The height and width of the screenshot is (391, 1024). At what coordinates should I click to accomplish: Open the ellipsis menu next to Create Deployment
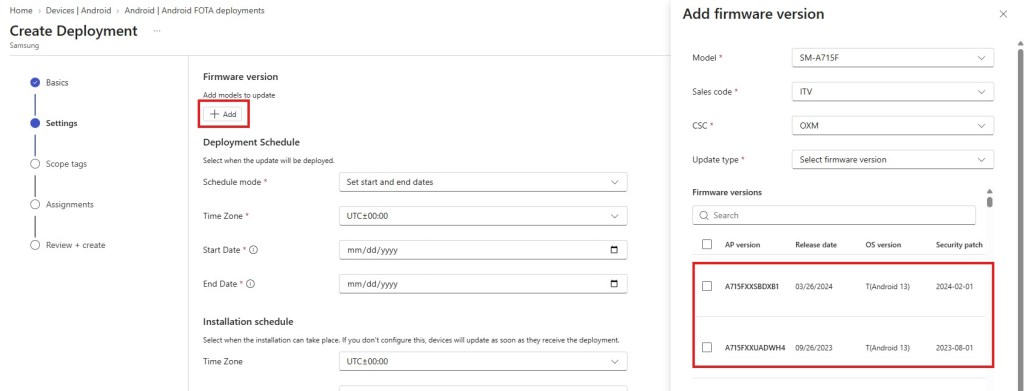click(157, 31)
